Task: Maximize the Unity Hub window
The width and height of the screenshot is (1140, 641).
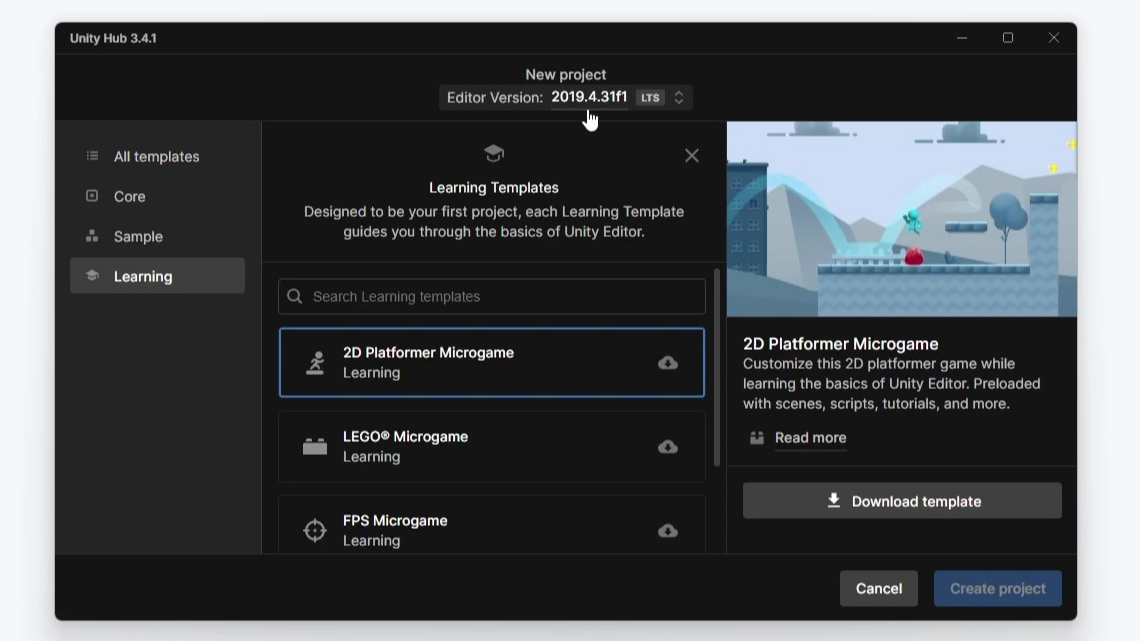Action: point(1008,38)
